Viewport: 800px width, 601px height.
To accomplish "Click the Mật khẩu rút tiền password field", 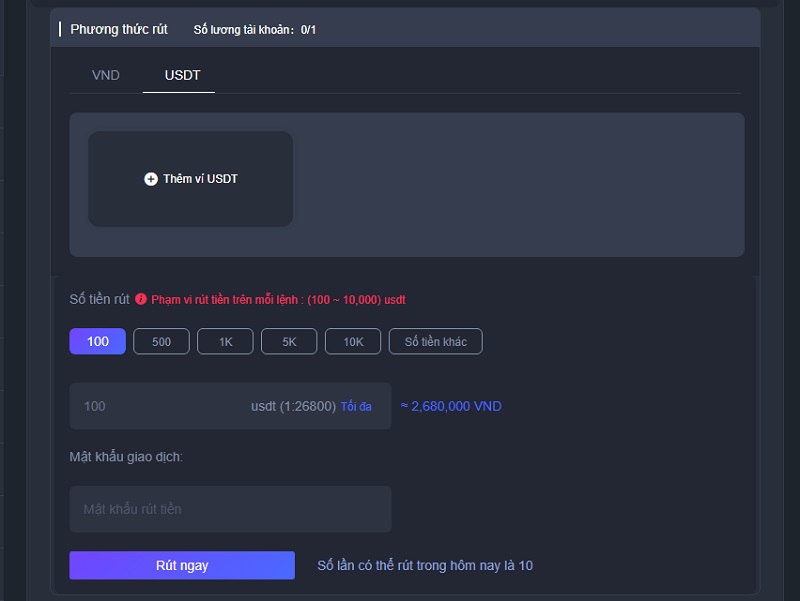I will click(229, 509).
